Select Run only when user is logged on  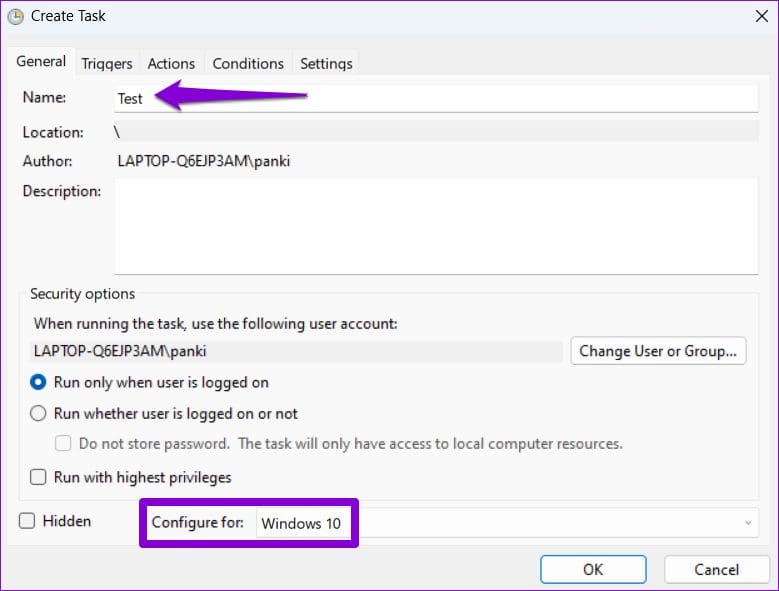pos(39,382)
